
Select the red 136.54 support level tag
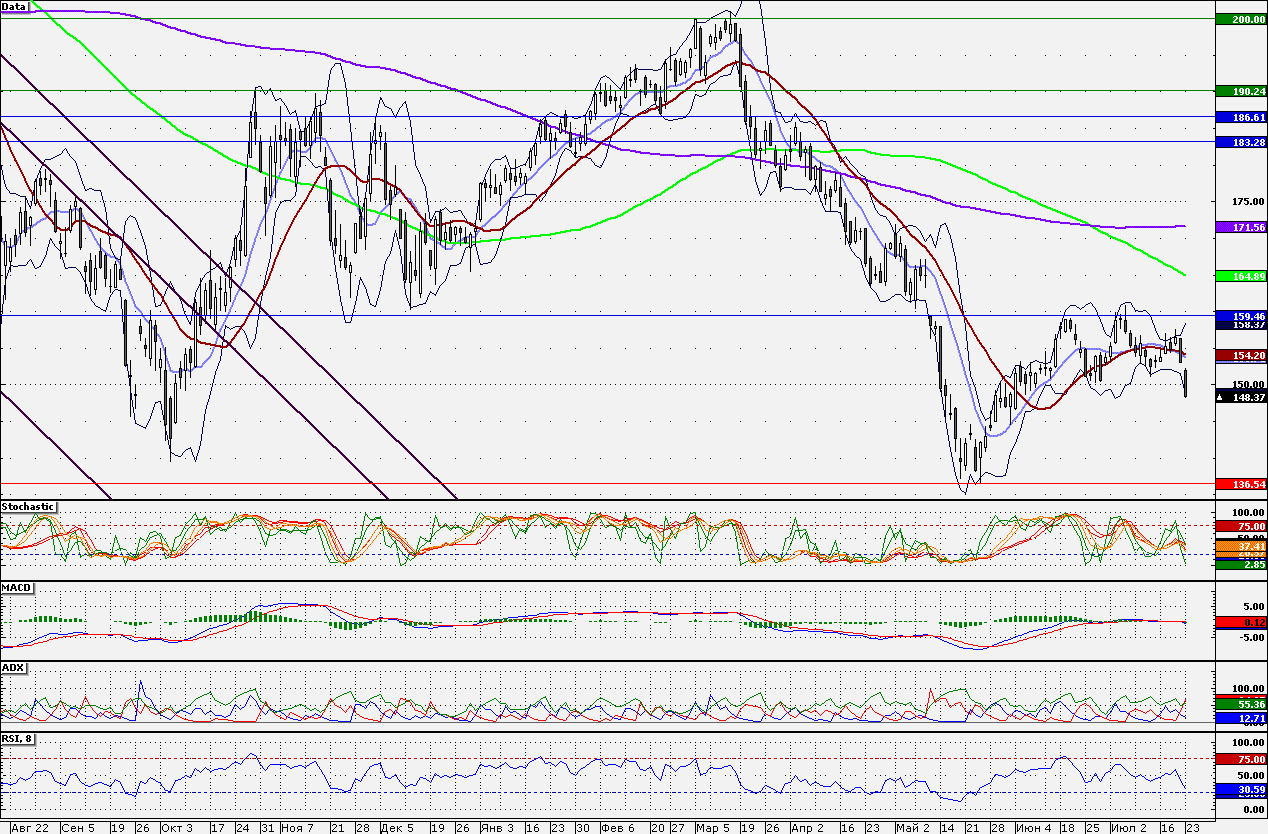coord(1240,484)
